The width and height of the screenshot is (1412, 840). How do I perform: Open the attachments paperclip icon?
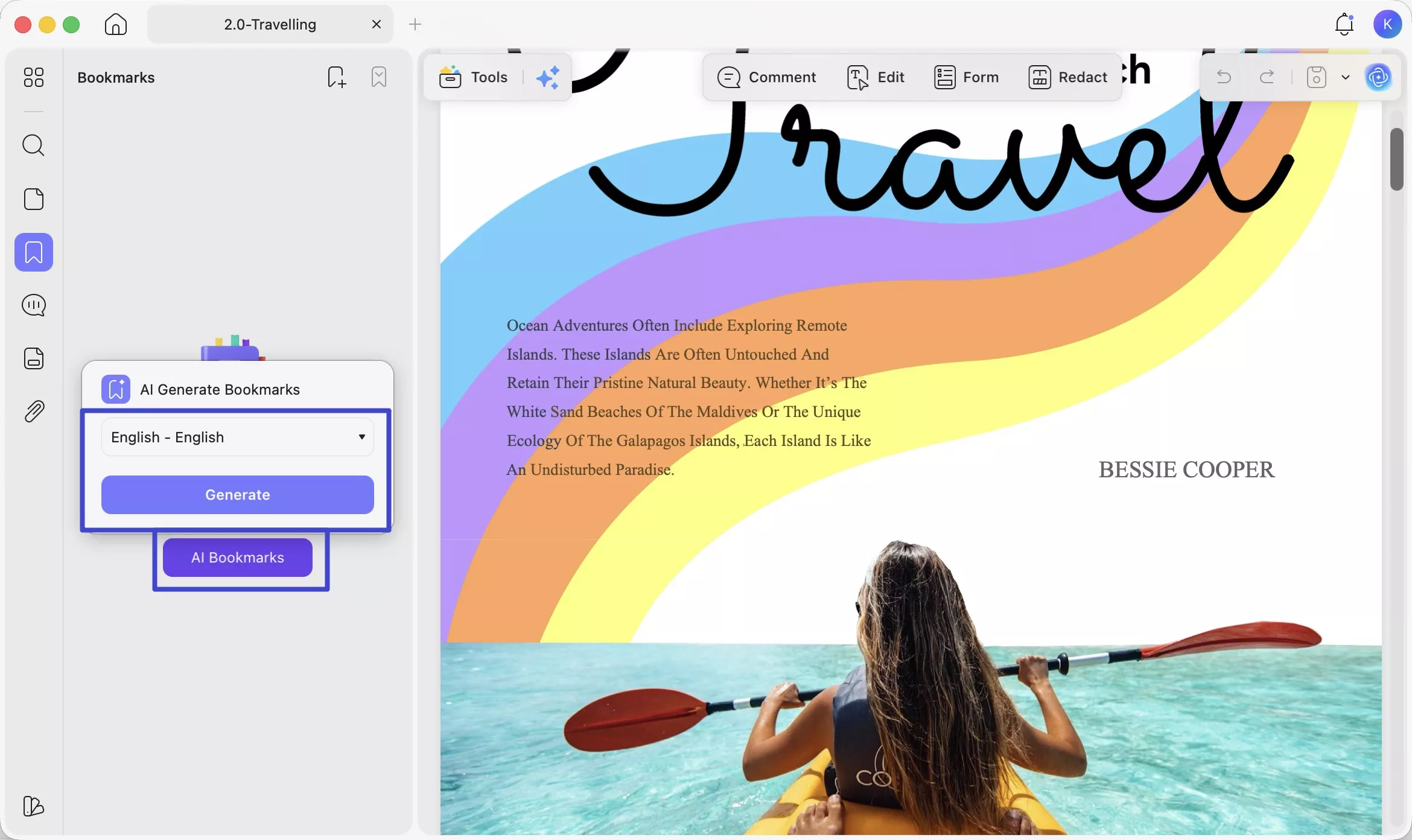coord(34,412)
